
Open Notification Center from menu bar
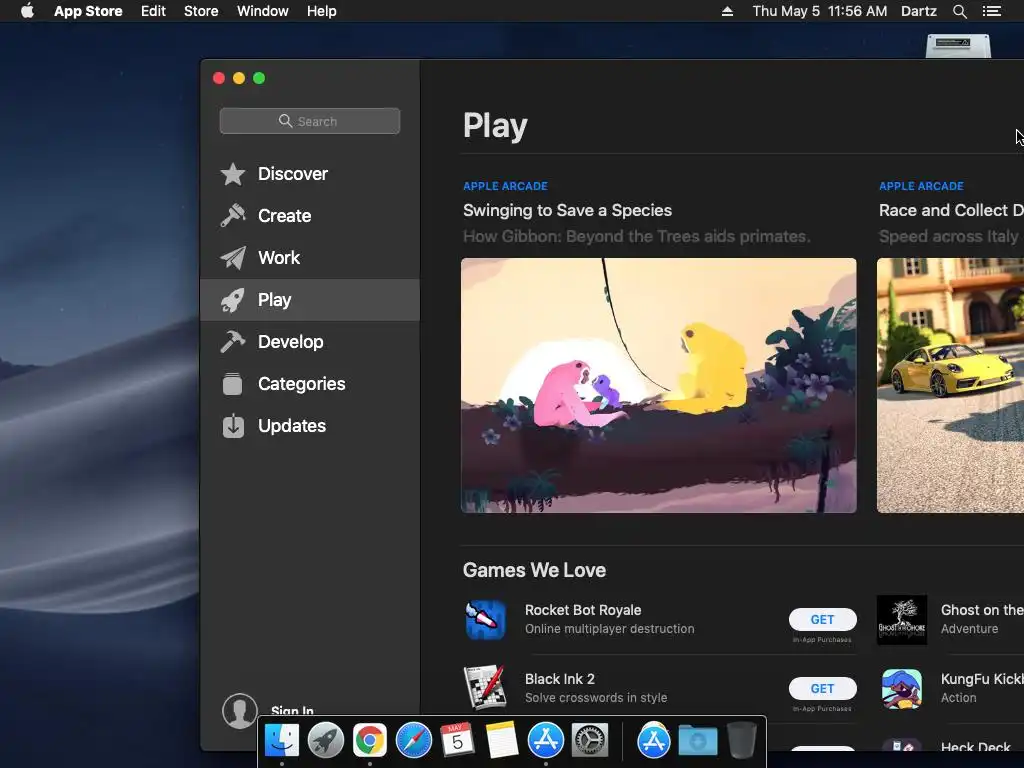[x=992, y=11]
